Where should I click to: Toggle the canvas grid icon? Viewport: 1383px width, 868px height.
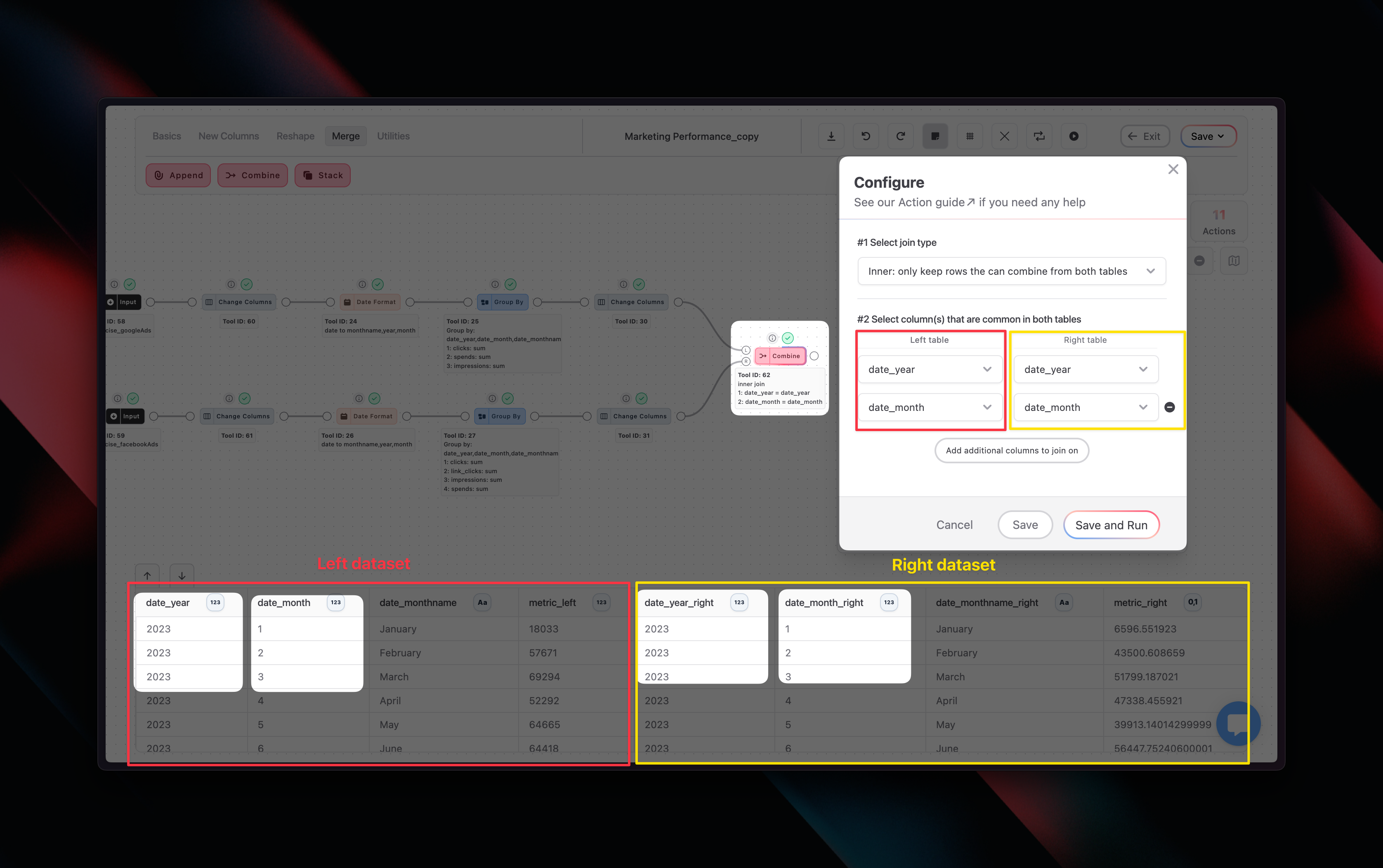pos(970,136)
